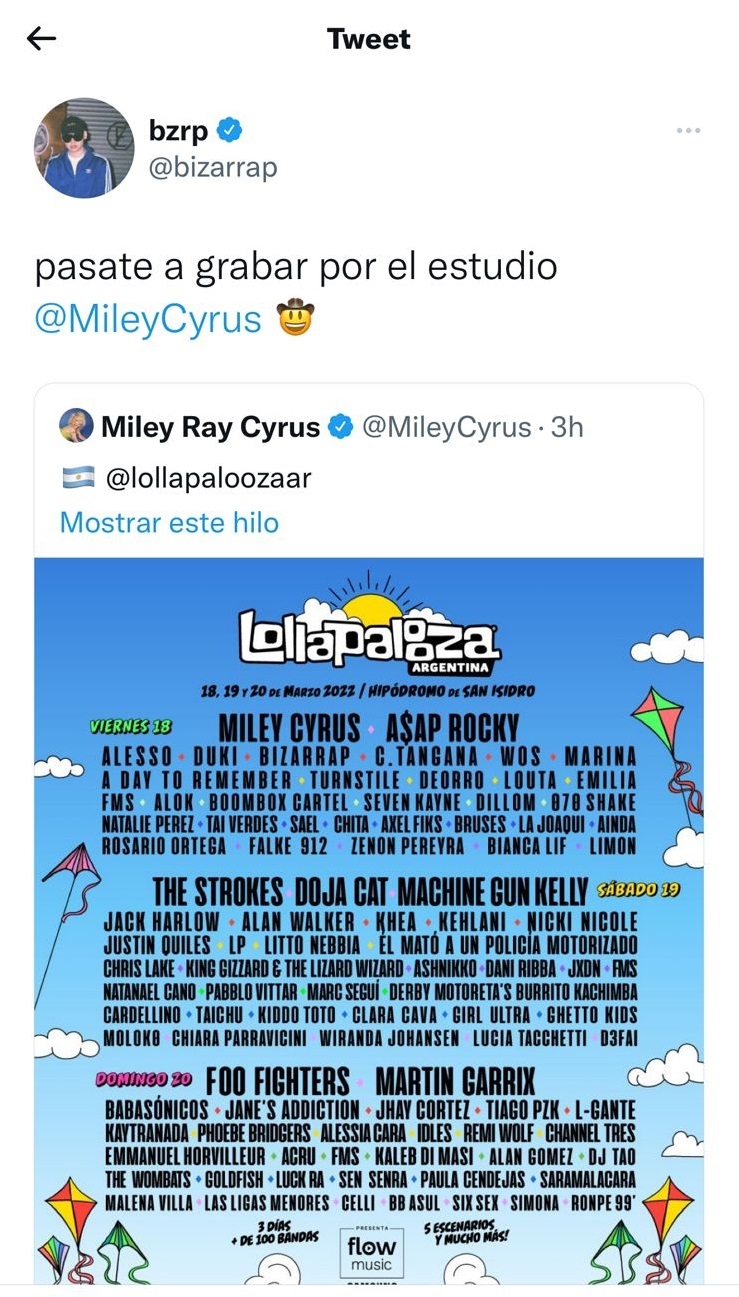
Task: Open the Miley Ray Cyrus display name
Action: click(211, 428)
